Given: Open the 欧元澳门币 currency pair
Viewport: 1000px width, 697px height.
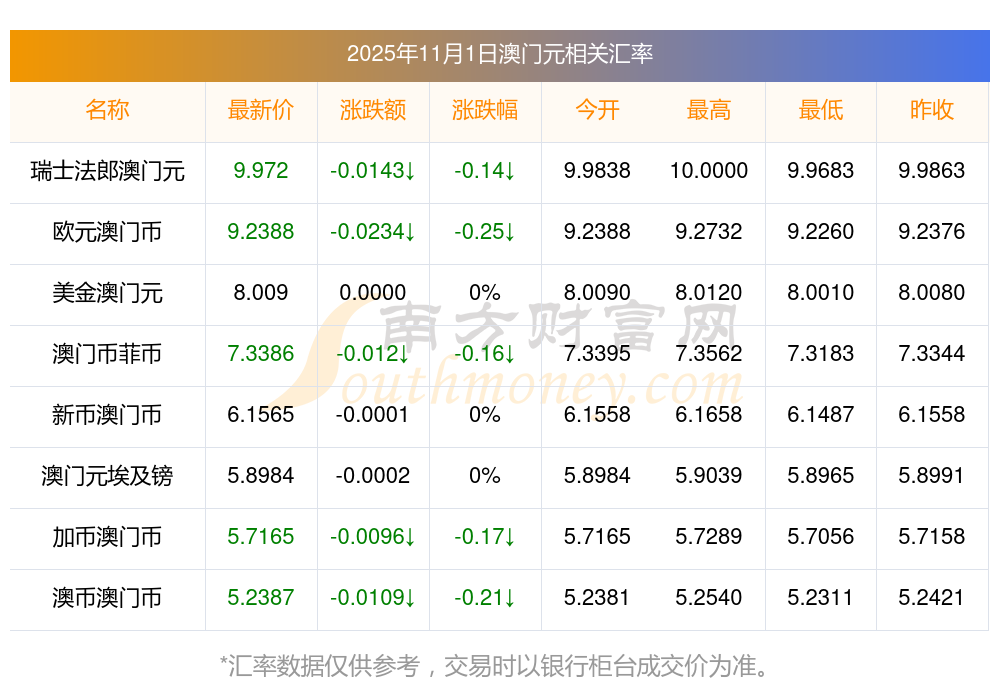Looking at the screenshot, I should coord(107,232).
